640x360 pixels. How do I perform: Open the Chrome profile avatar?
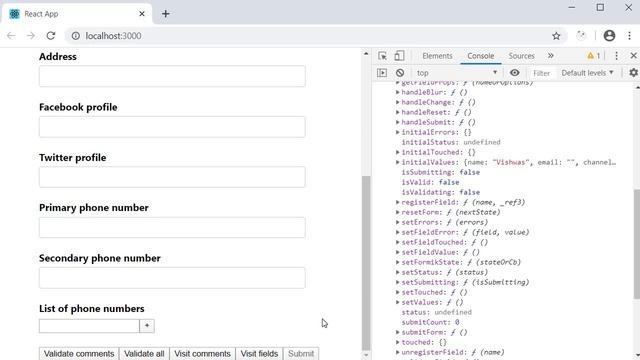pyautogui.click(x=609, y=36)
